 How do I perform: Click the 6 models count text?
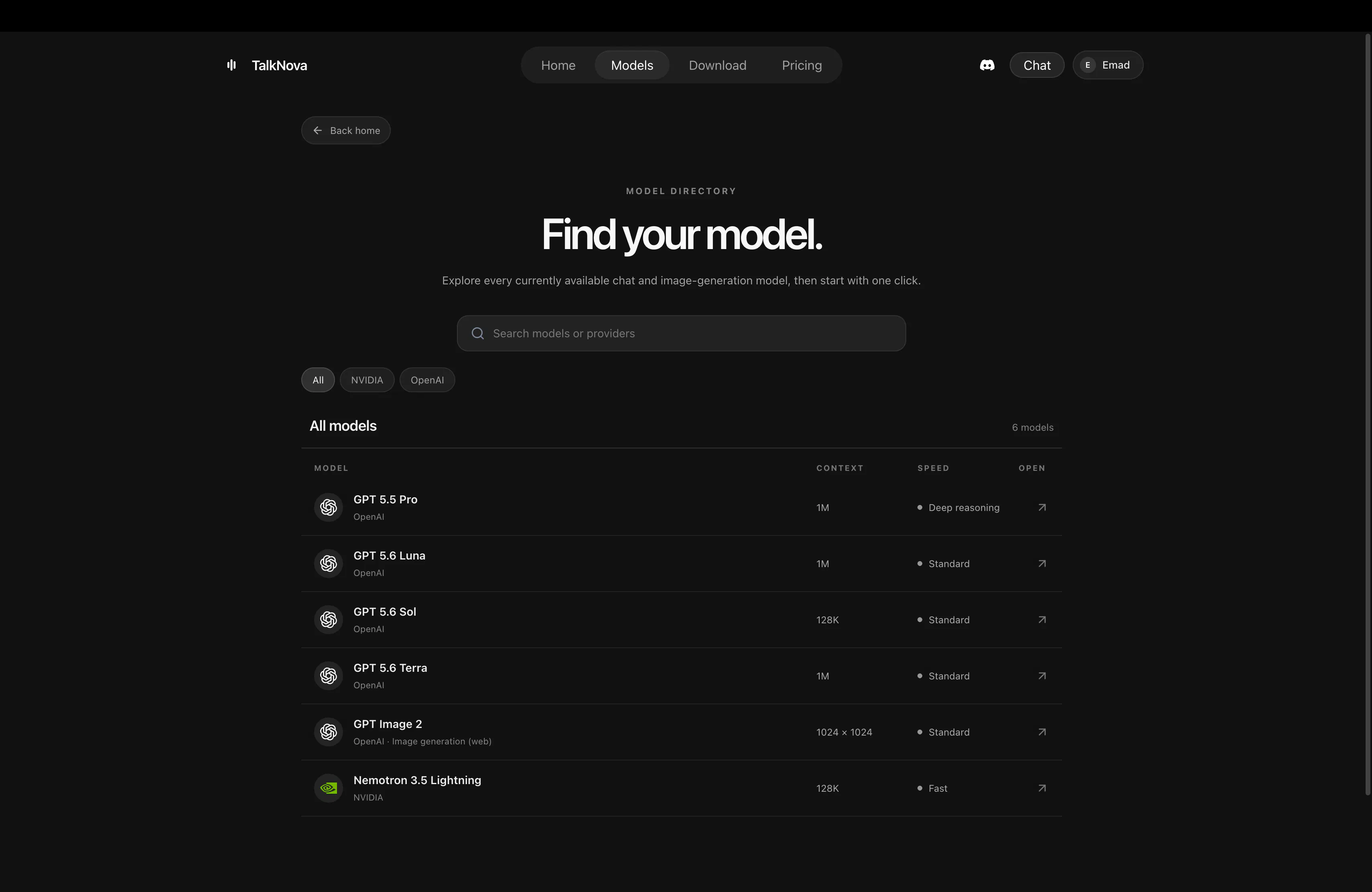(x=1033, y=428)
